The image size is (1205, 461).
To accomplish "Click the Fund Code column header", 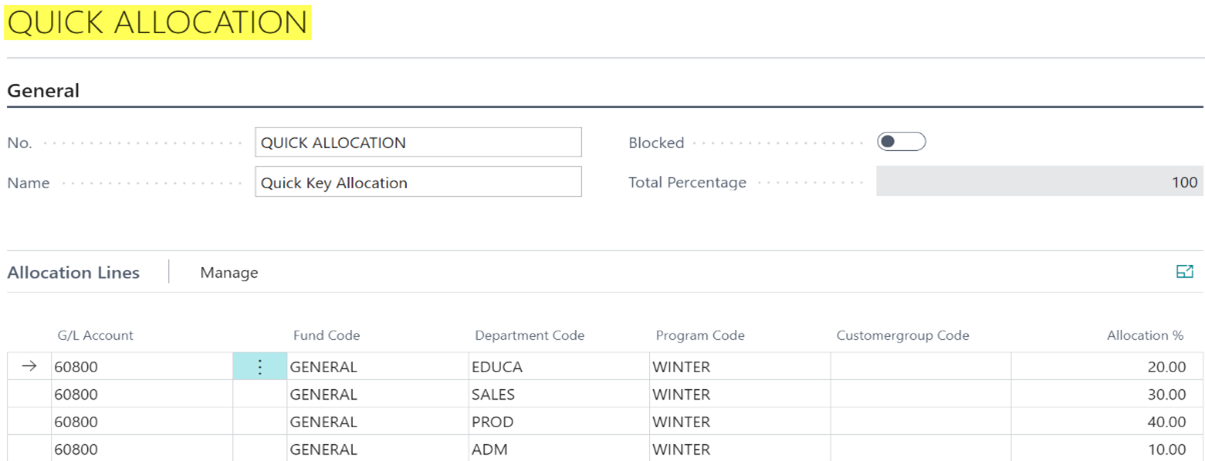I will 326,336.
